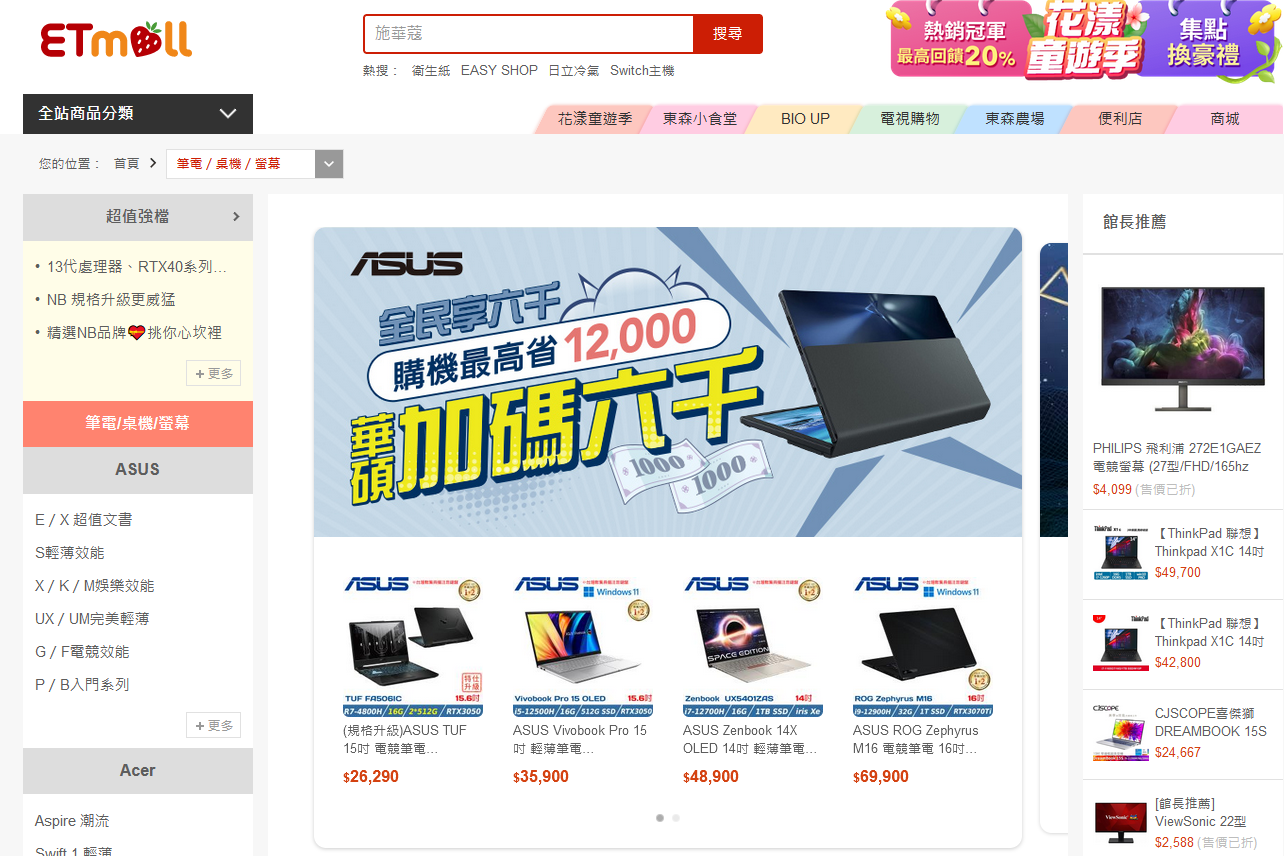The image size is (1284, 856).
Task: Select the first carousel dot indicator
Action: [660, 818]
